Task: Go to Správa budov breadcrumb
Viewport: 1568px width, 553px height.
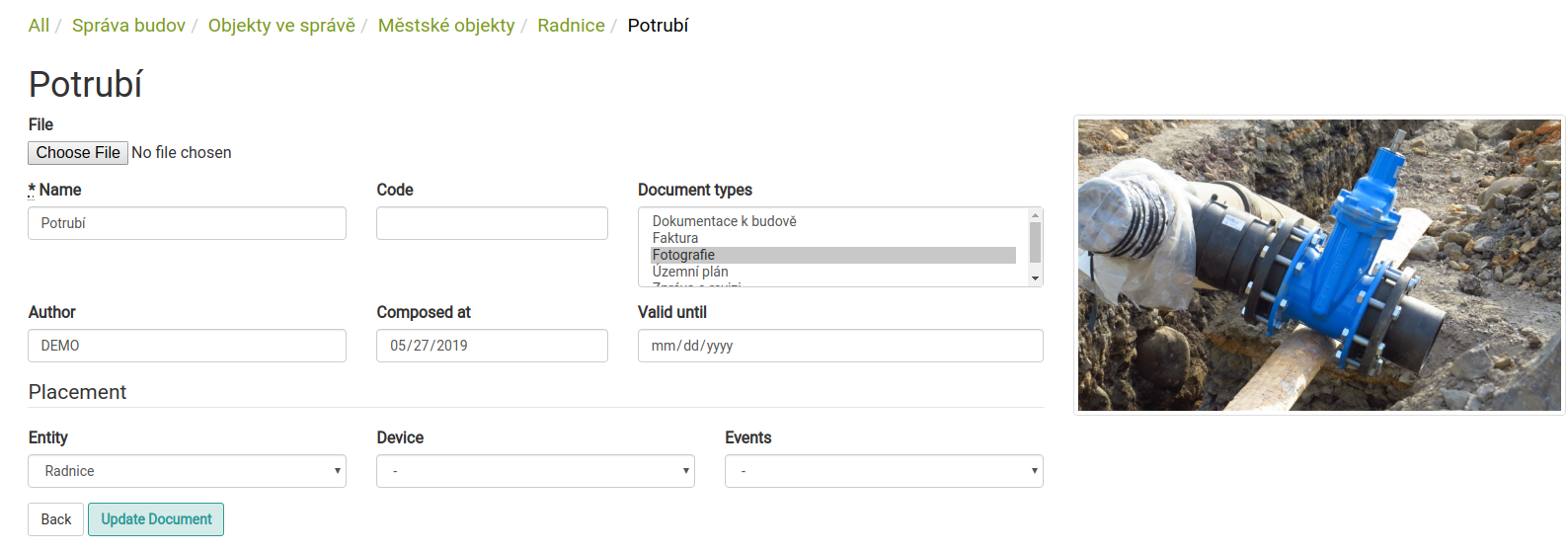Action: 128,26
